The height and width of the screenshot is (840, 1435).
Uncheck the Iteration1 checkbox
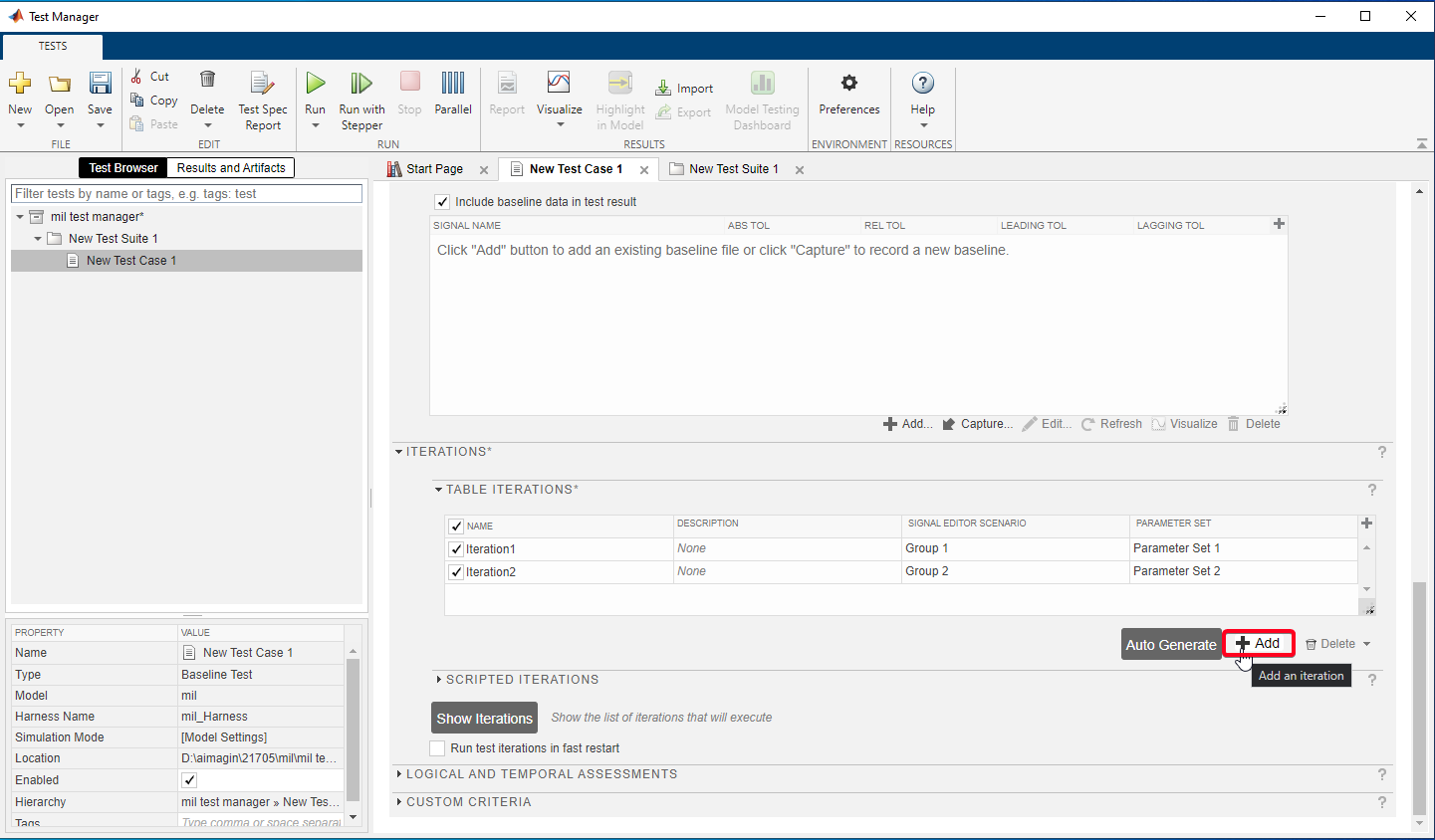456,549
